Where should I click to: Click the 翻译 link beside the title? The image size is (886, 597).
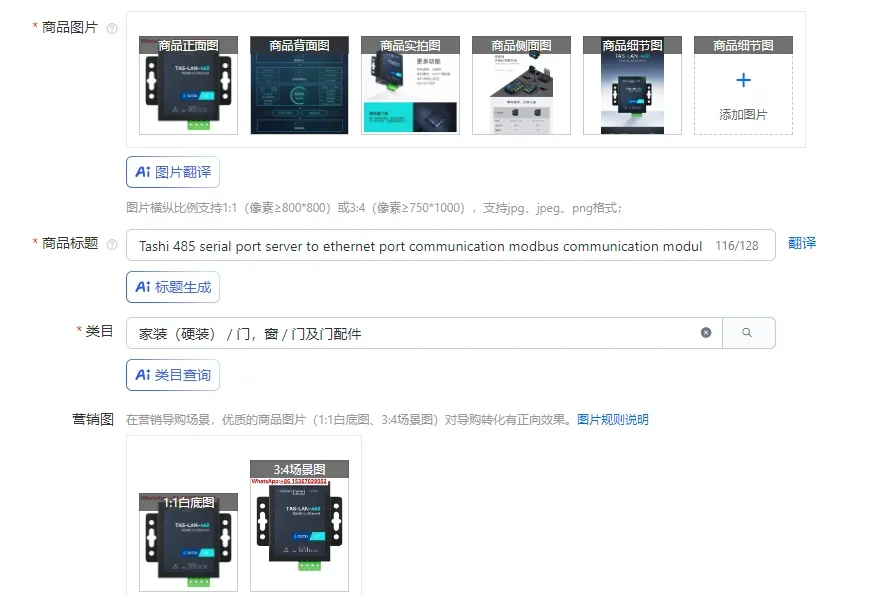802,243
